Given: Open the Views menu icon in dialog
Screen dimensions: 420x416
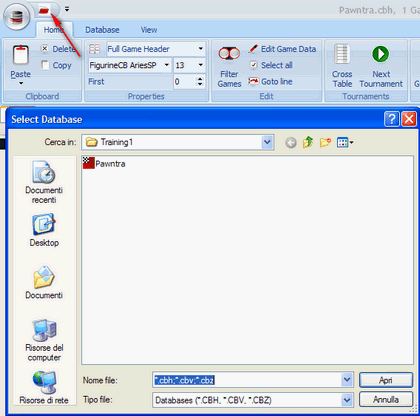Looking at the screenshot, I should (x=345, y=143).
